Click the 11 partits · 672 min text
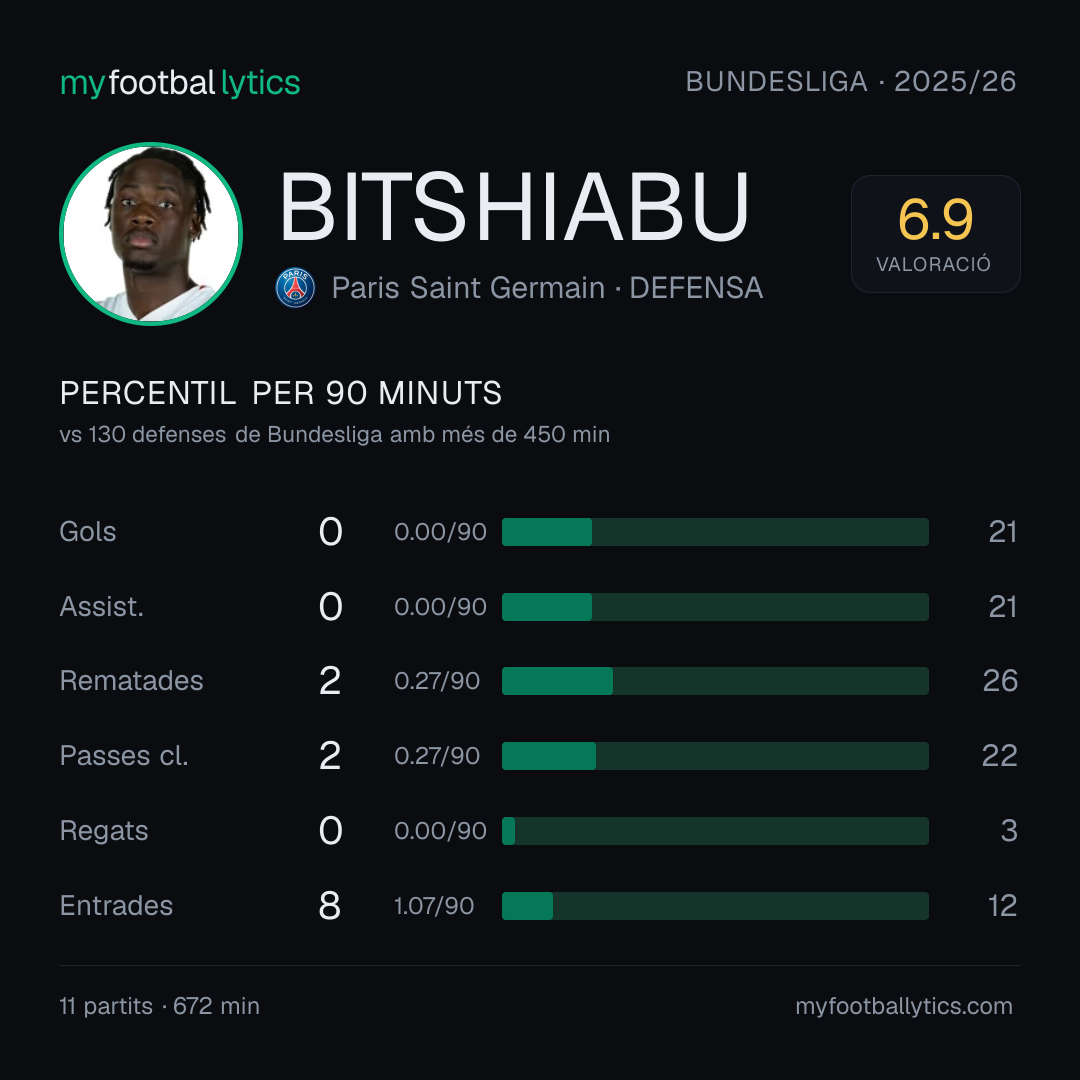The image size is (1080, 1080). pyautogui.click(x=160, y=1006)
